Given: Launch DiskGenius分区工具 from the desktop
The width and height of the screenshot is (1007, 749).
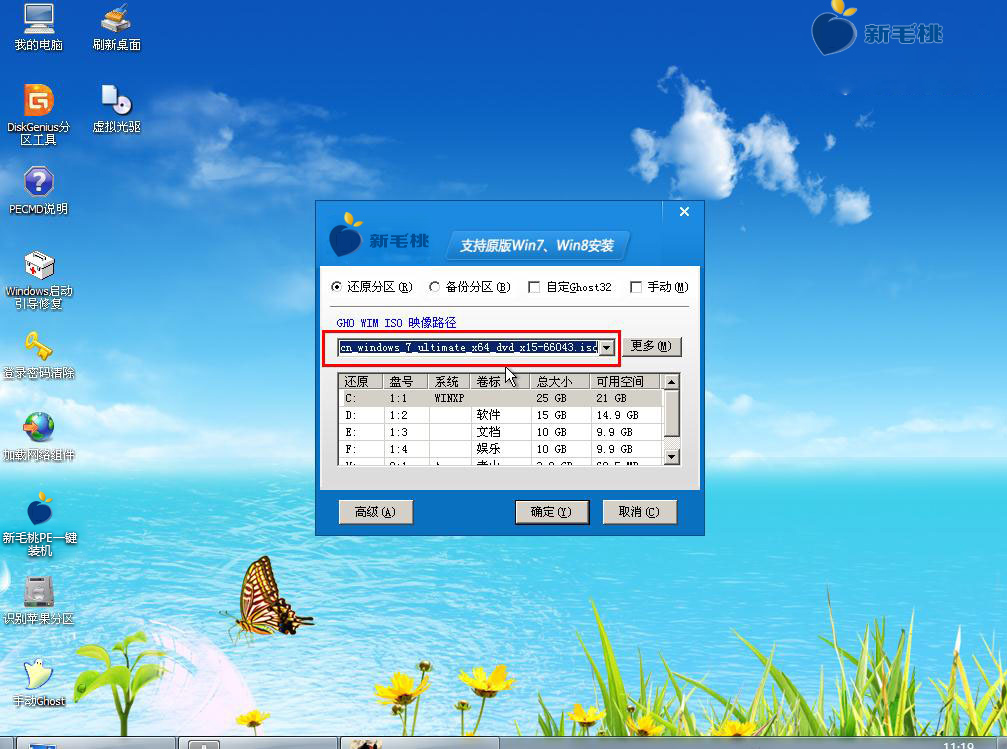Looking at the screenshot, I should click(39, 114).
